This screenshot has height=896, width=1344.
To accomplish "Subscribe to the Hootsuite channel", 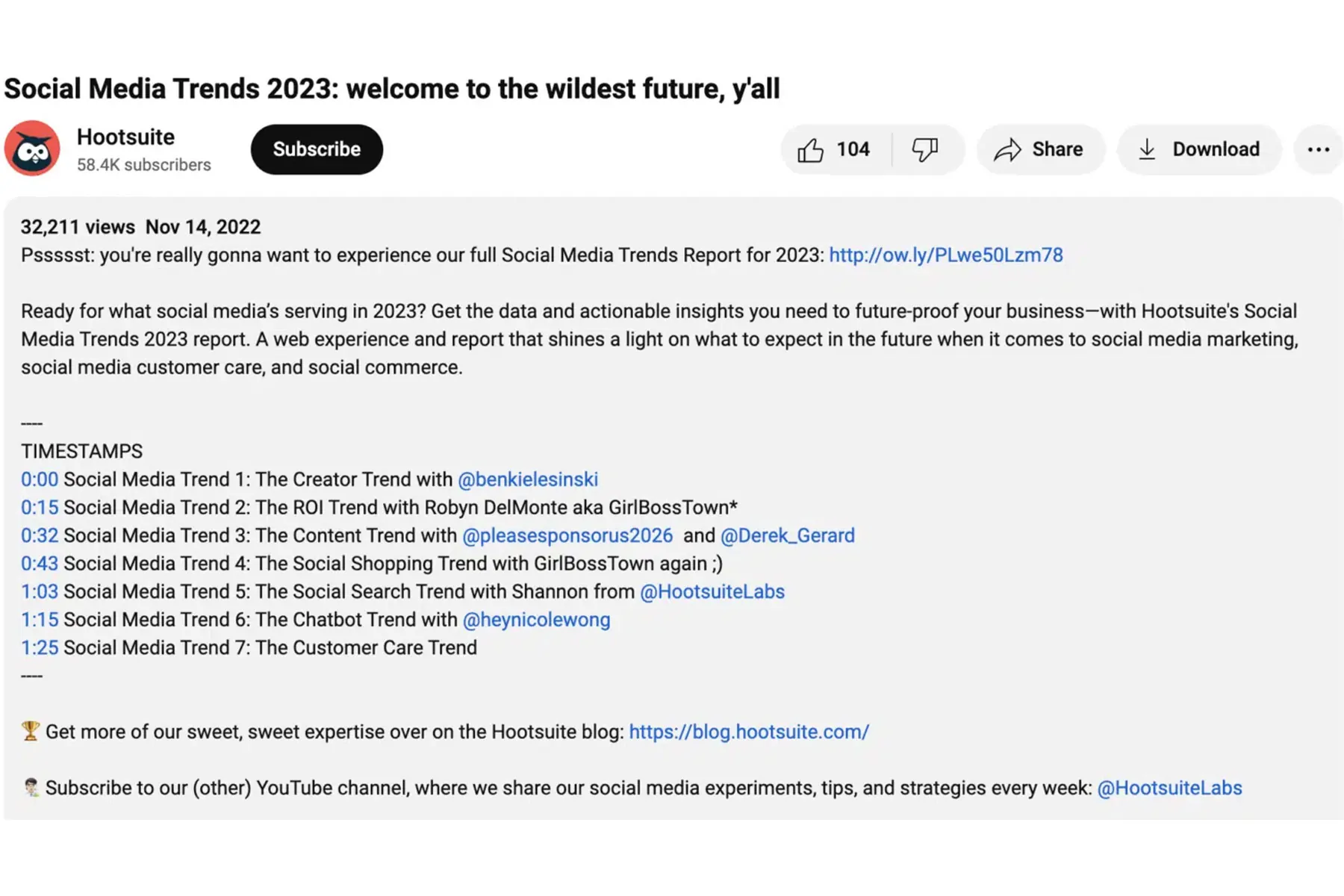I will coord(317,149).
